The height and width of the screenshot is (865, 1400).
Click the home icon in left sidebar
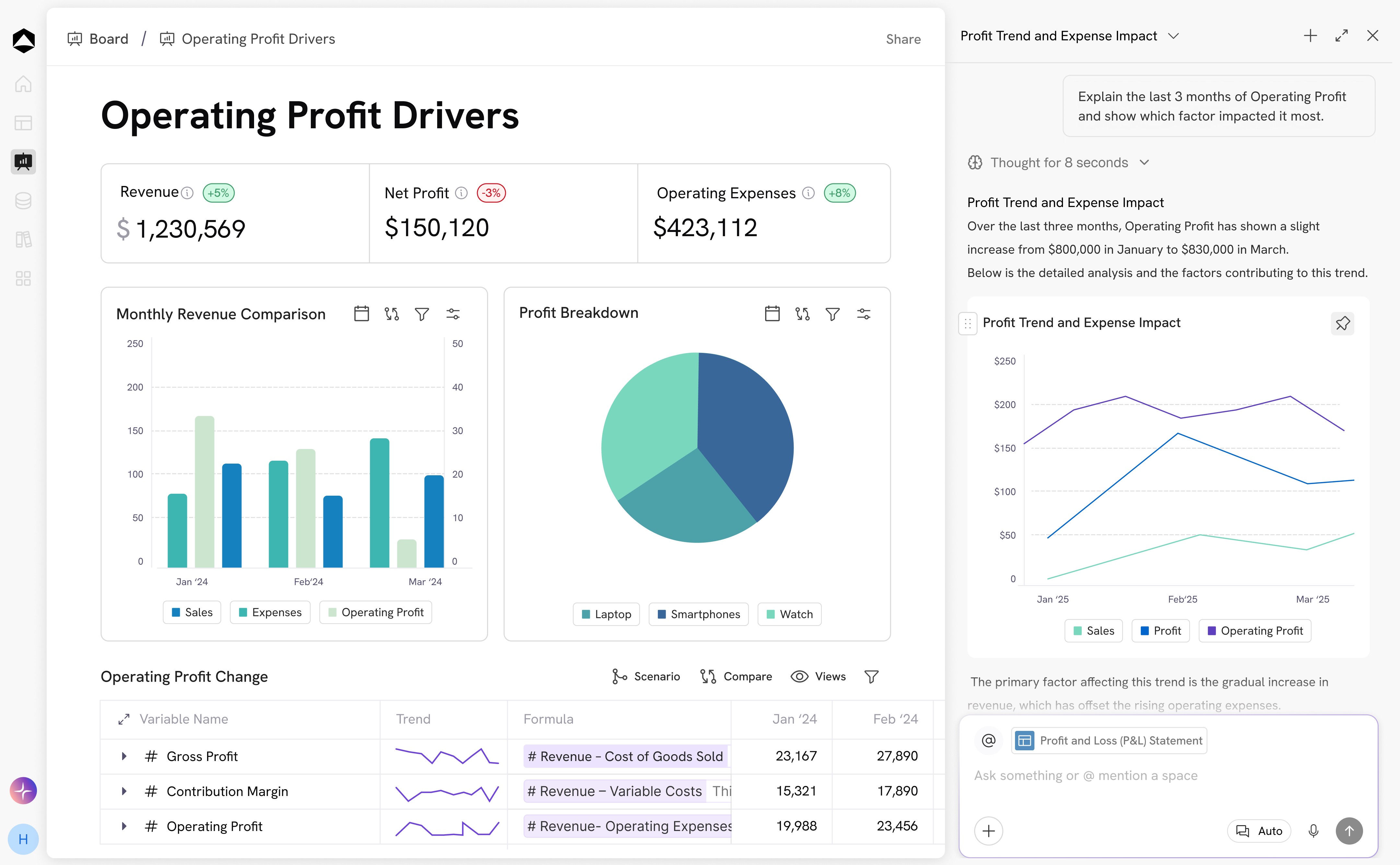coord(23,84)
